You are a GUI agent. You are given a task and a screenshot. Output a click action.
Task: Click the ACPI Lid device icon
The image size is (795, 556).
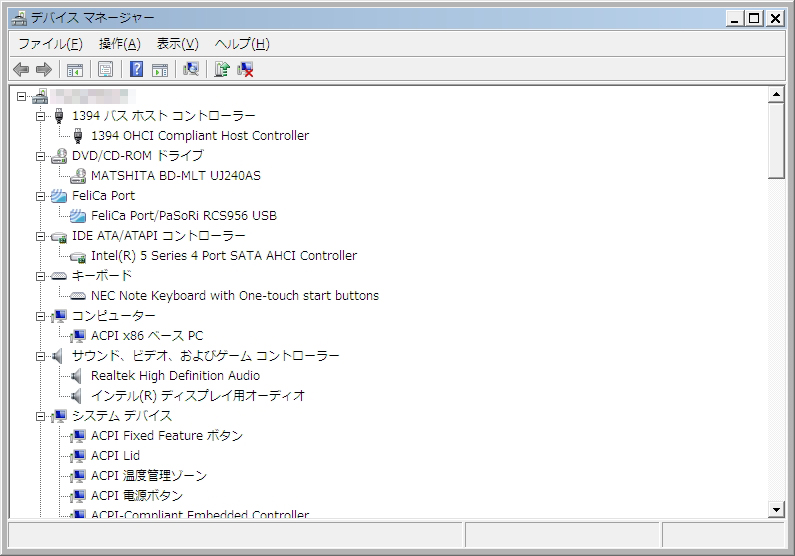[x=78, y=456]
